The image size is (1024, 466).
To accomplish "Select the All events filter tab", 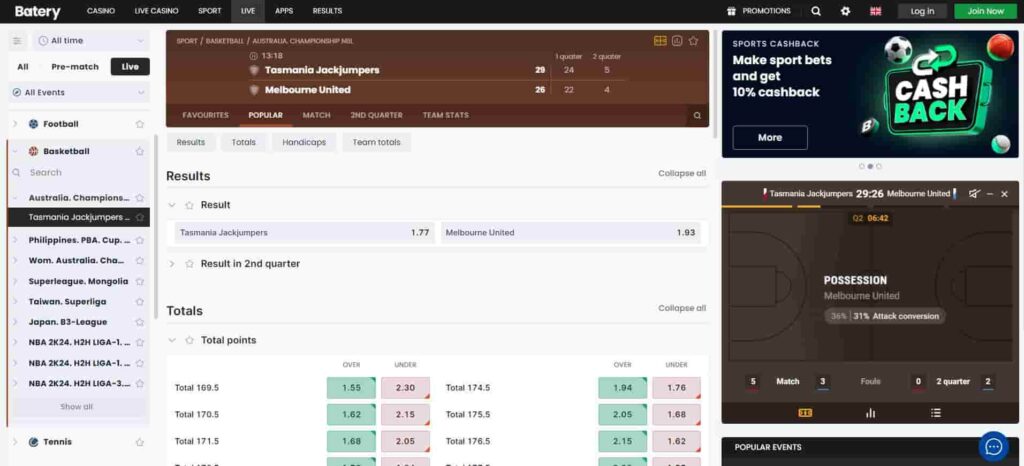I will [23, 67].
